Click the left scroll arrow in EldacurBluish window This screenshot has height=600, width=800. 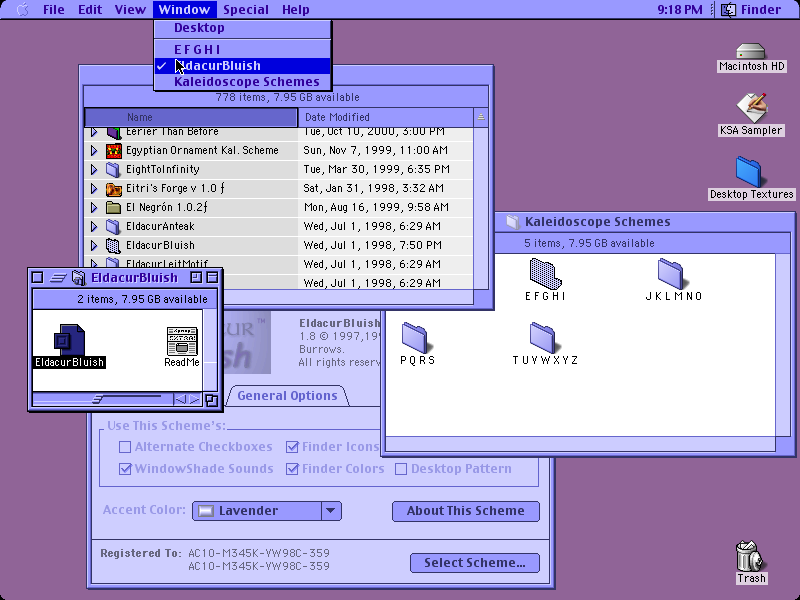[x=180, y=399]
